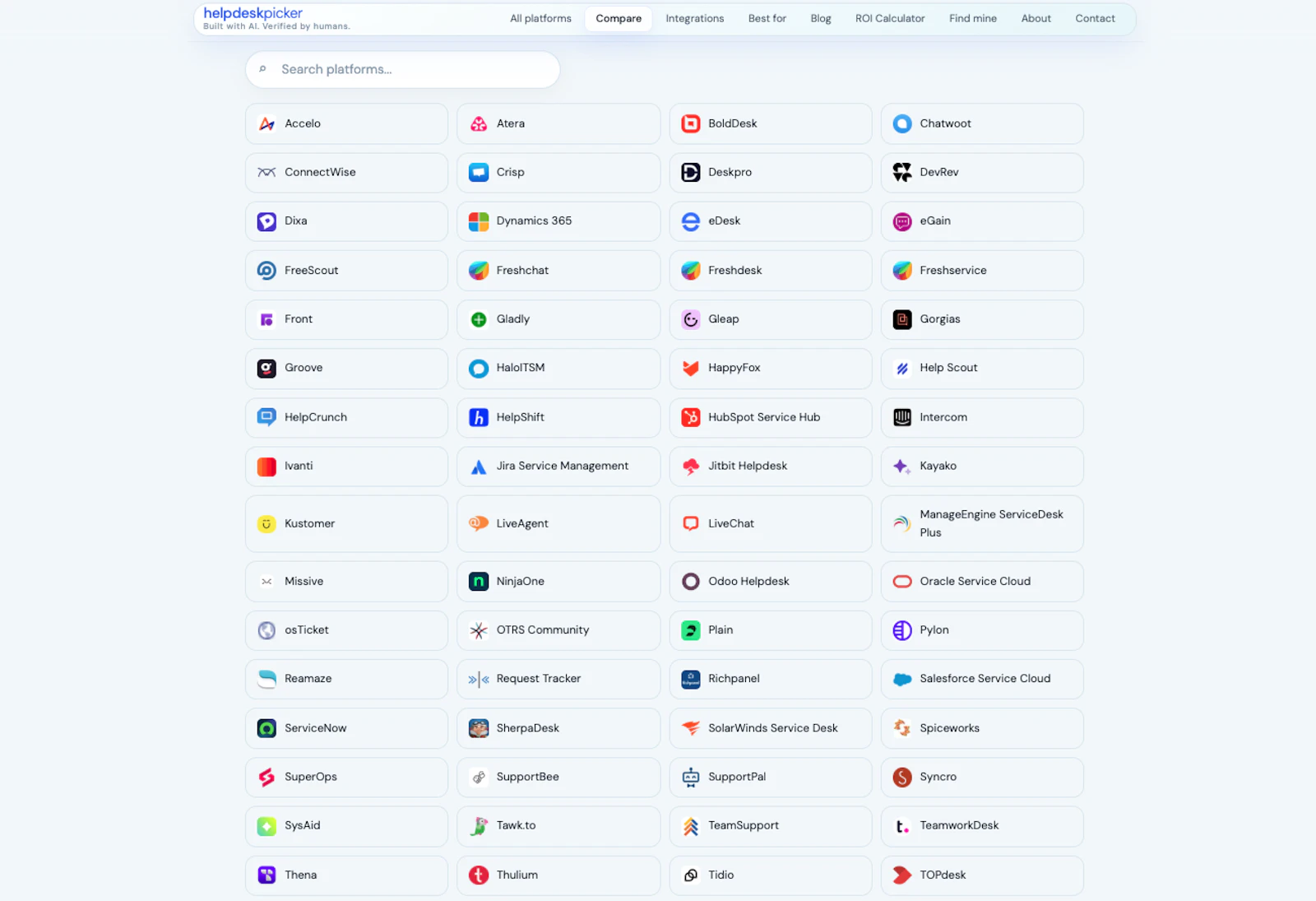Click the Thulium logo icon
The width and height of the screenshot is (1316, 901).
[x=479, y=875]
